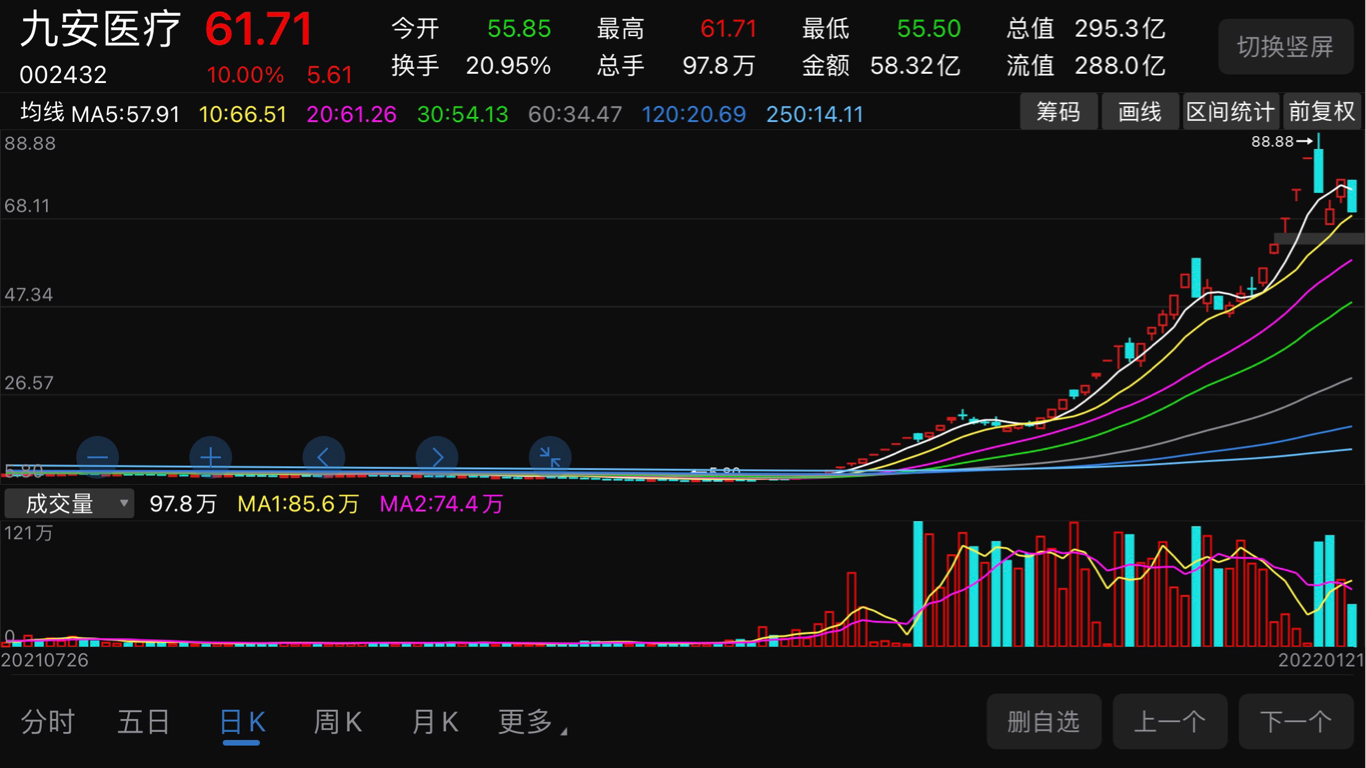
Task: Click the 删自选 button
Action: coord(1044,722)
